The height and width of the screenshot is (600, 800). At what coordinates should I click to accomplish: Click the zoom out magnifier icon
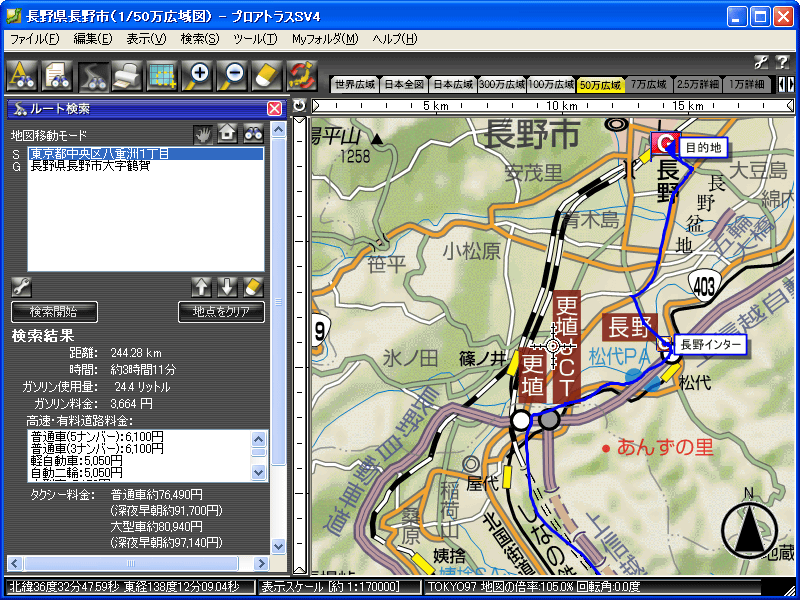[232, 76]
